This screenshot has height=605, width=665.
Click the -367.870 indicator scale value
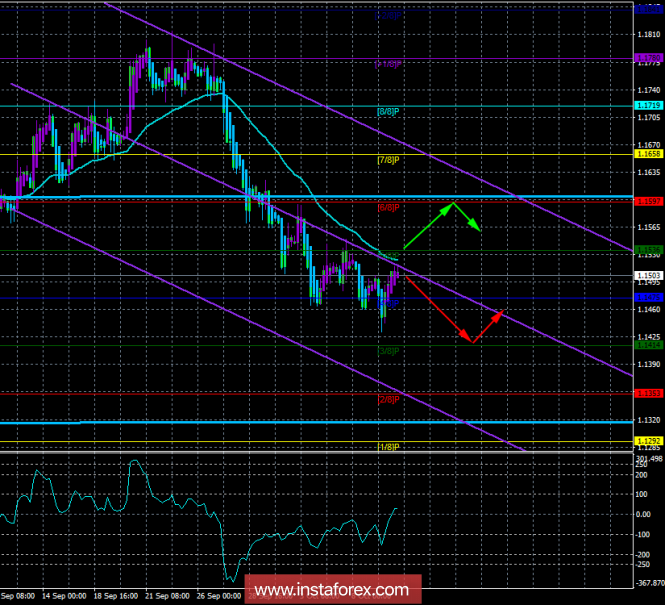[x=649, y=584]
